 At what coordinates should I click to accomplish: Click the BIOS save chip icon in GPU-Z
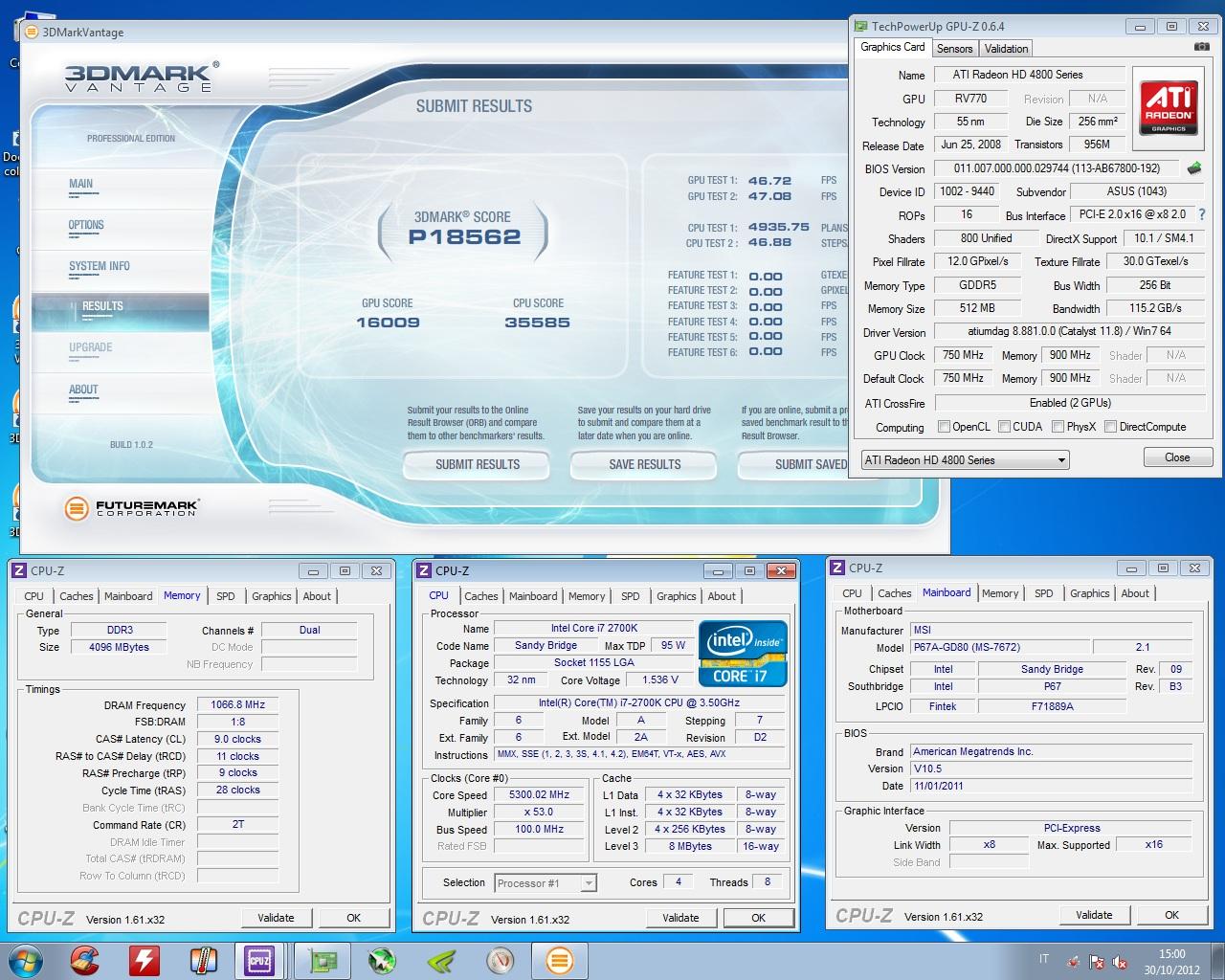1194,168
